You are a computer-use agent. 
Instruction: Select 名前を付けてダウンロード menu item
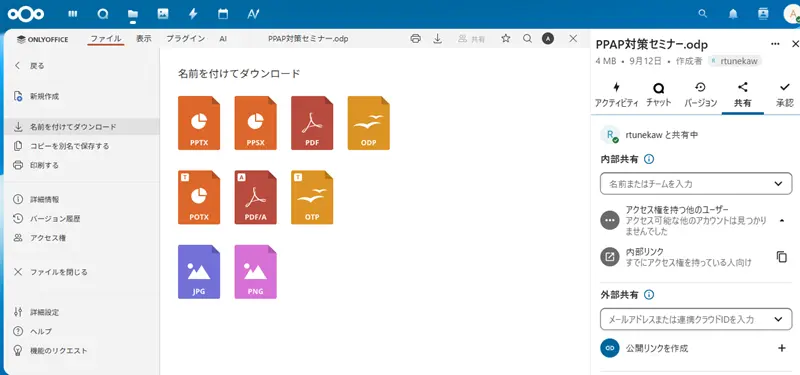coord(82,127)
